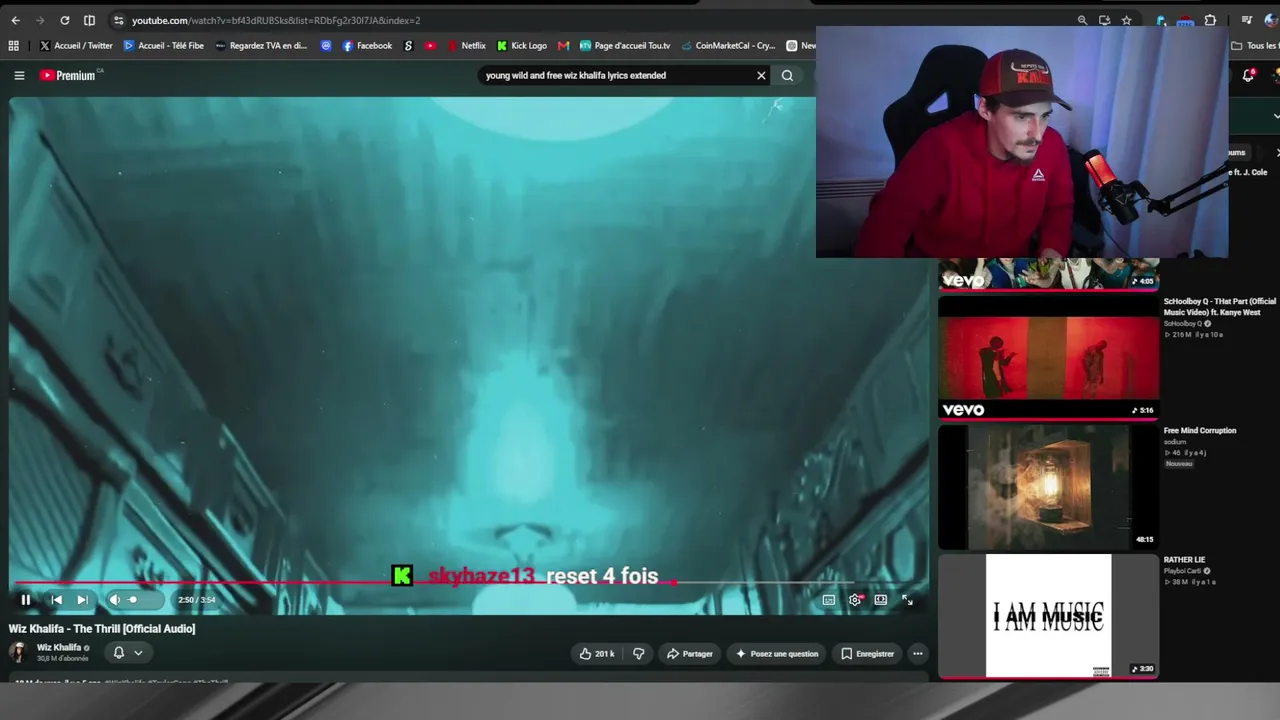Open the Accueil / Twitter bookmark
The height and width of the screenshot is (720, 1280).
tap(76, 45)
